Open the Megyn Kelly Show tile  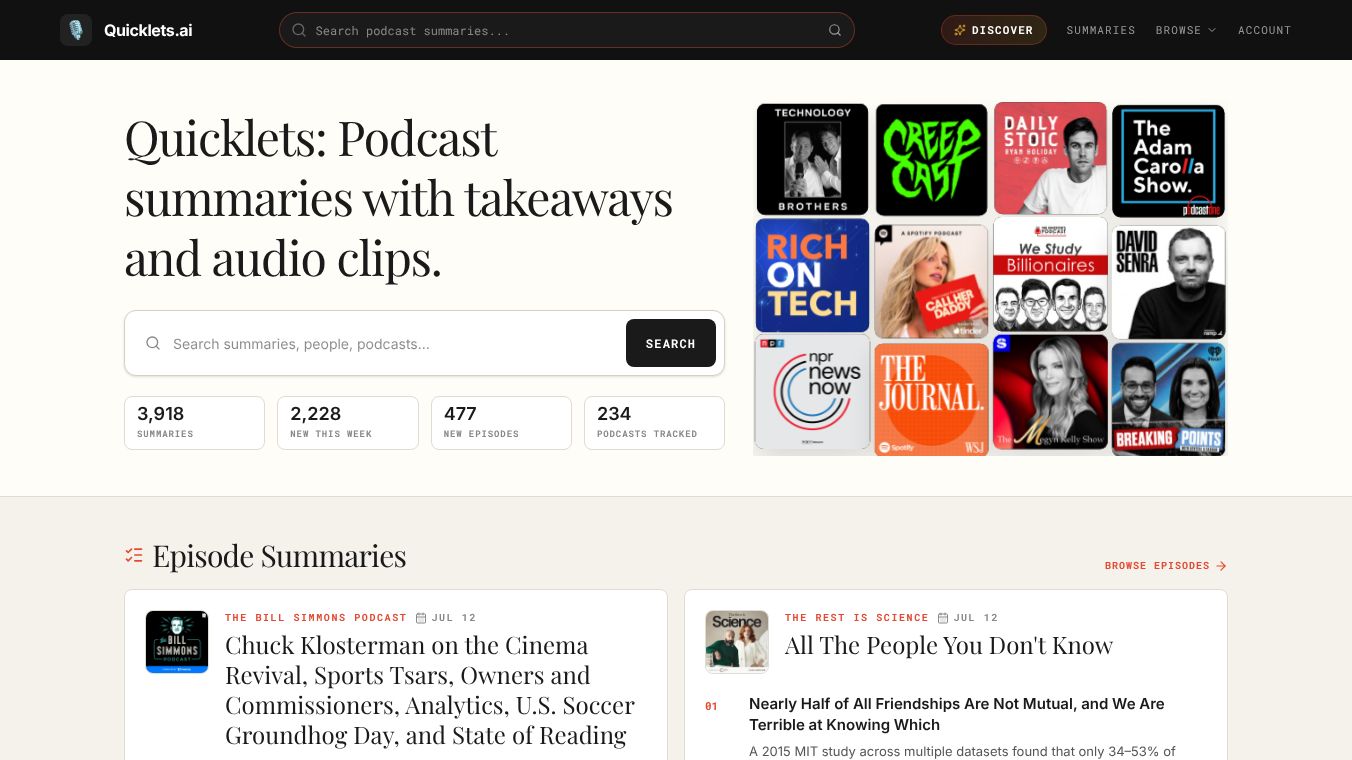[x=1050, y=392]
